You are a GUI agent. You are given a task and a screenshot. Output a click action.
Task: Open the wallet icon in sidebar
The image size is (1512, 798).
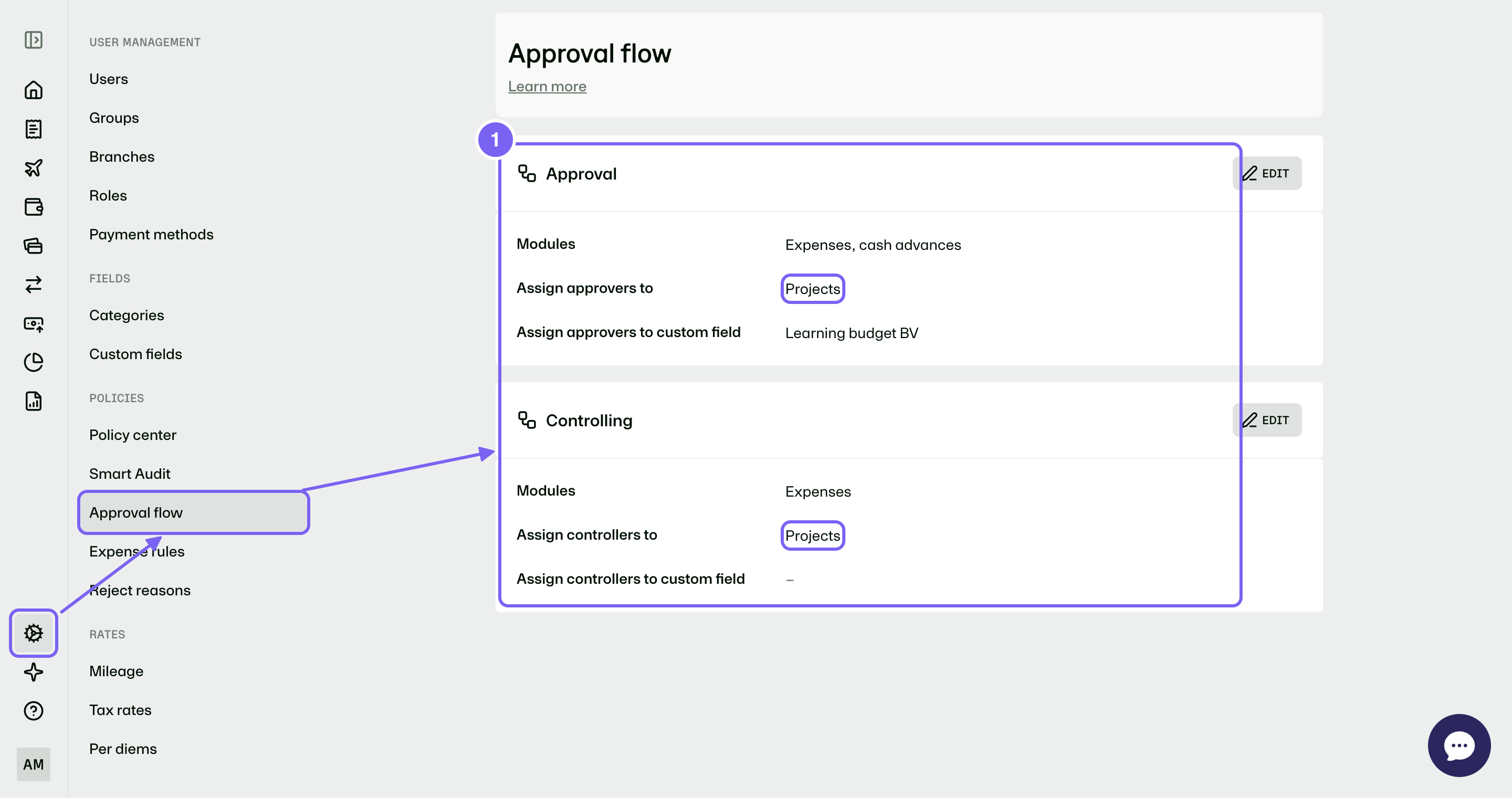[x=34, y=206]
